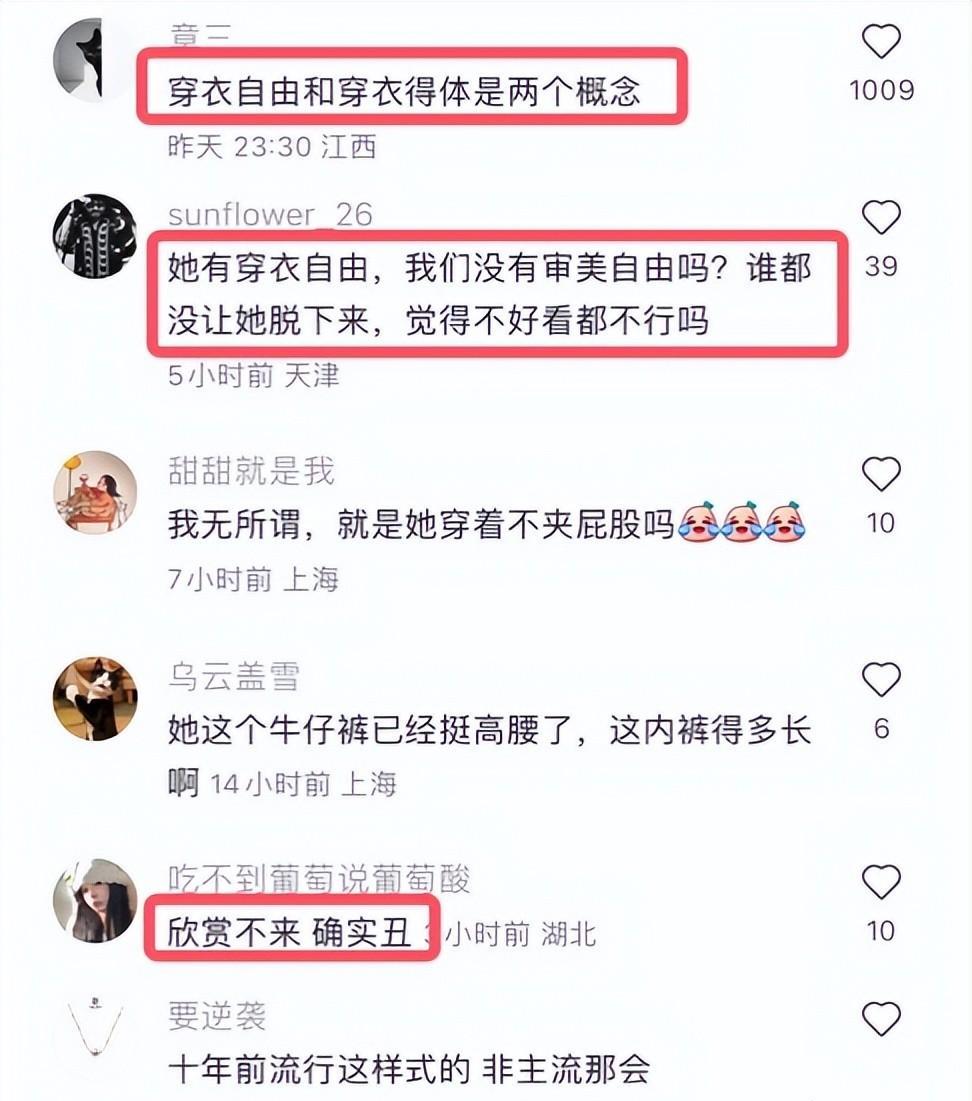Viewport: 972px width, 1101px height.
Task: Select username 乌云盖雪
Action: coord(234,676)
